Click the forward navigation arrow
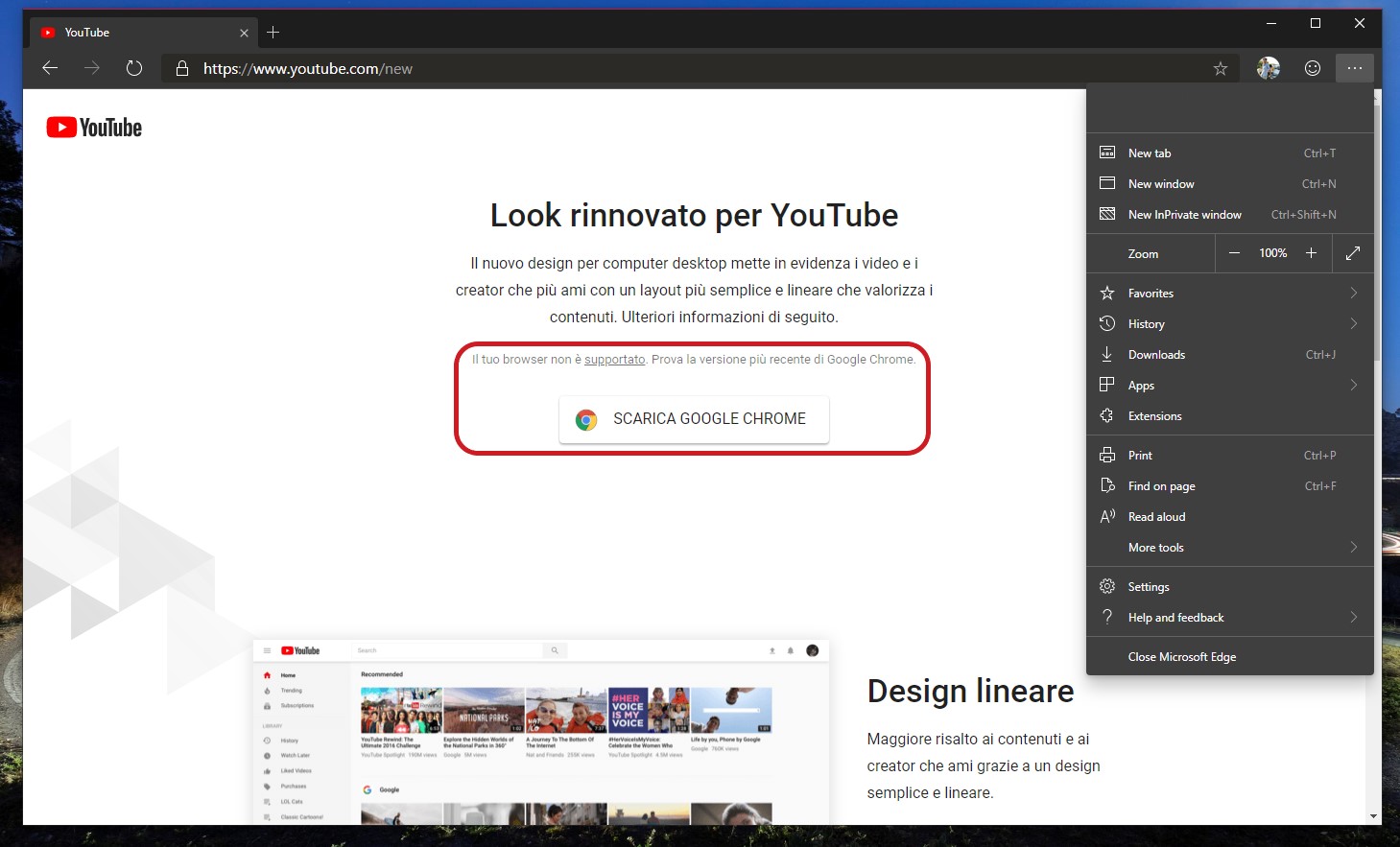This screenshot has height=847, width=1400. tap(92, 68)
